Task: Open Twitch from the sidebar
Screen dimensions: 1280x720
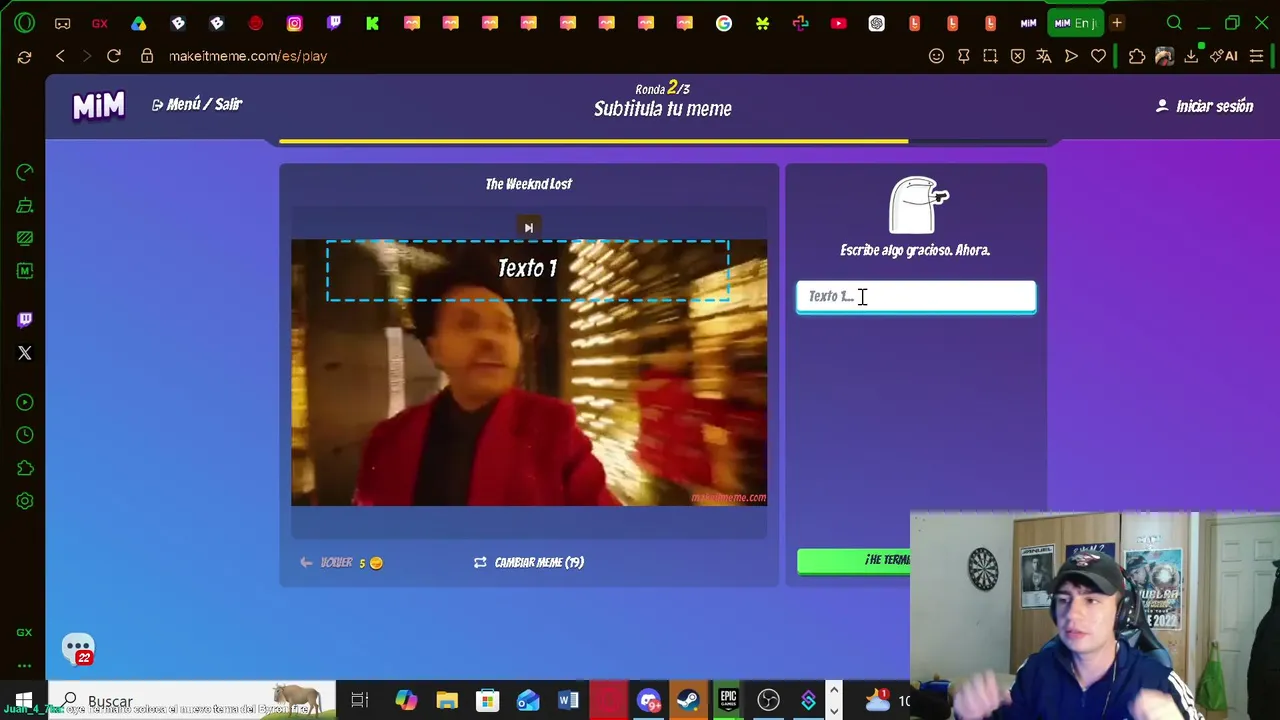Action: [25, 320]
